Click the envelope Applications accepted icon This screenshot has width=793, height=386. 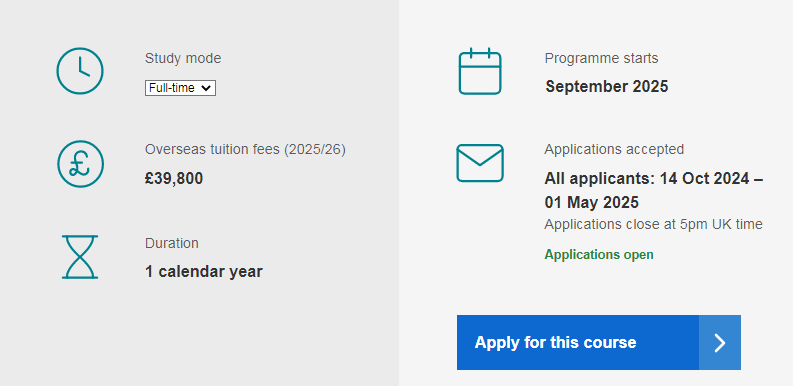pyautogui.click(x=480, y=163)
